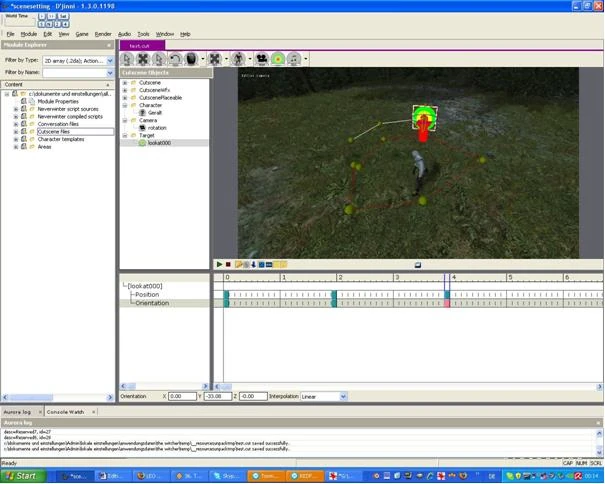This screenshot has height=484, width=605.
Task: Open dropdown arrow next to music note icon
Action: pyautogui.click(x=306, y=59)
